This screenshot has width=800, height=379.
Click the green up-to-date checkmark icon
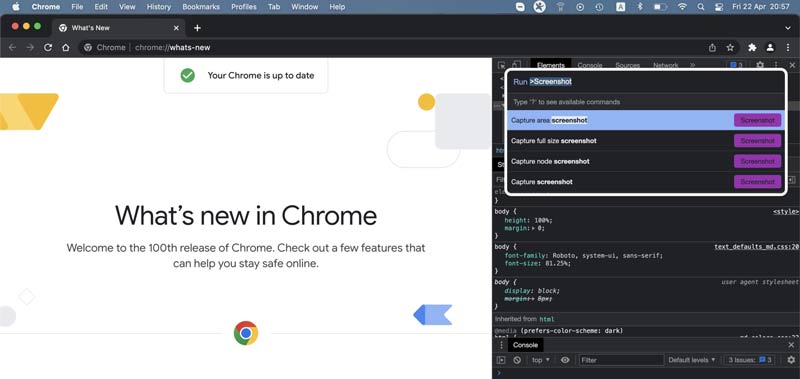pos(188,75)
